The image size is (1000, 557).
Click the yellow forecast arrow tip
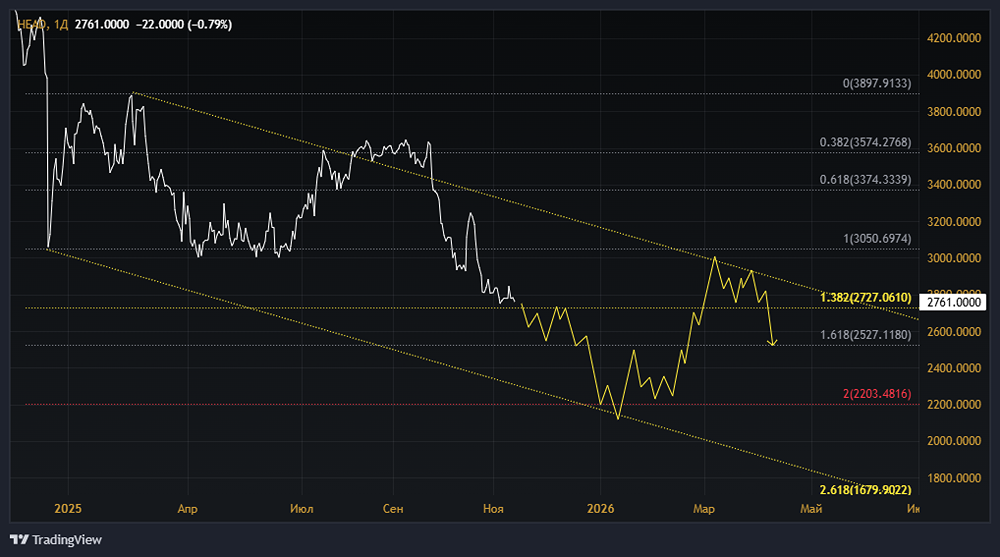tap(772, 344)
